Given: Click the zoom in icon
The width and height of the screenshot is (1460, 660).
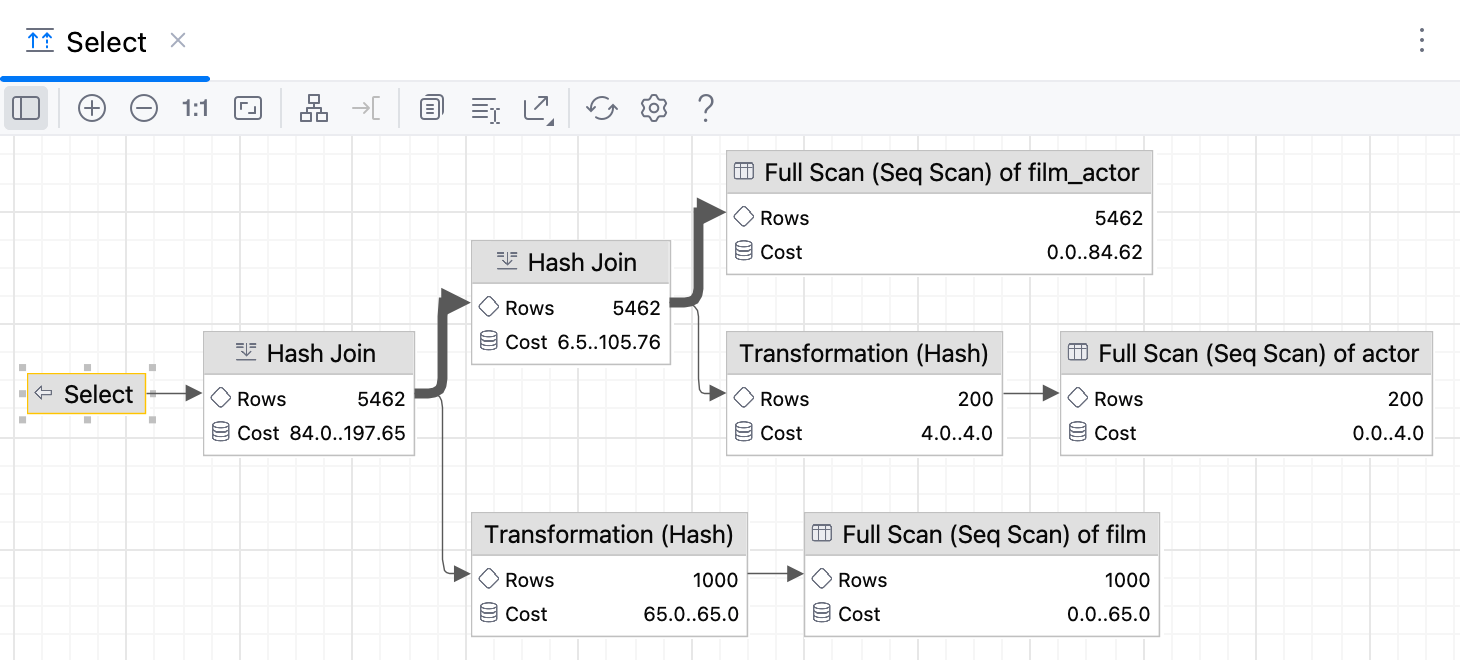Looking at the screenshot, I should 92,107.
